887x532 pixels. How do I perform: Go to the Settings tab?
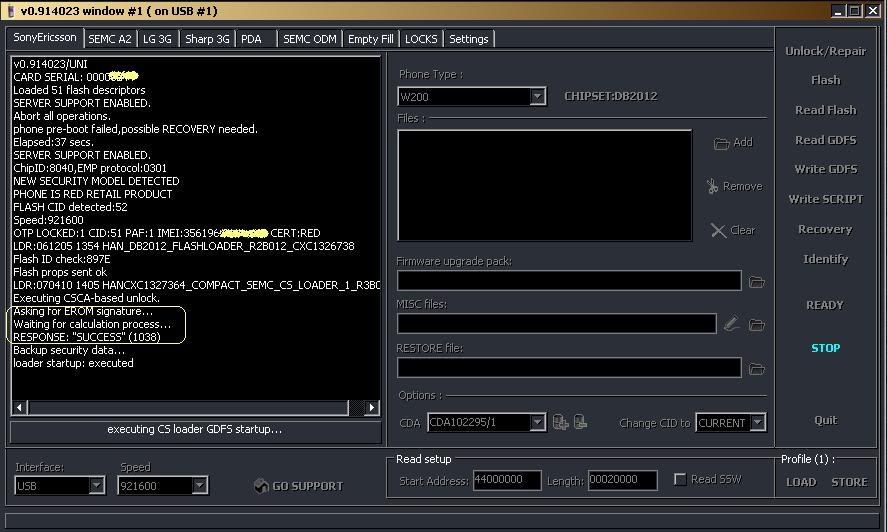click(468, 39)
